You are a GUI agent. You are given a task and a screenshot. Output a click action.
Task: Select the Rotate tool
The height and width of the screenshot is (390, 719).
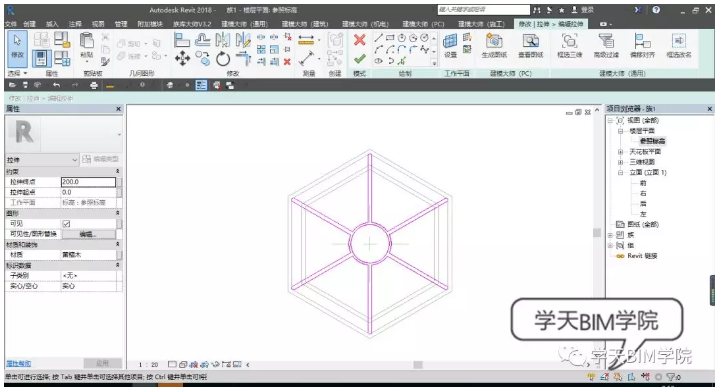point(223,58)
